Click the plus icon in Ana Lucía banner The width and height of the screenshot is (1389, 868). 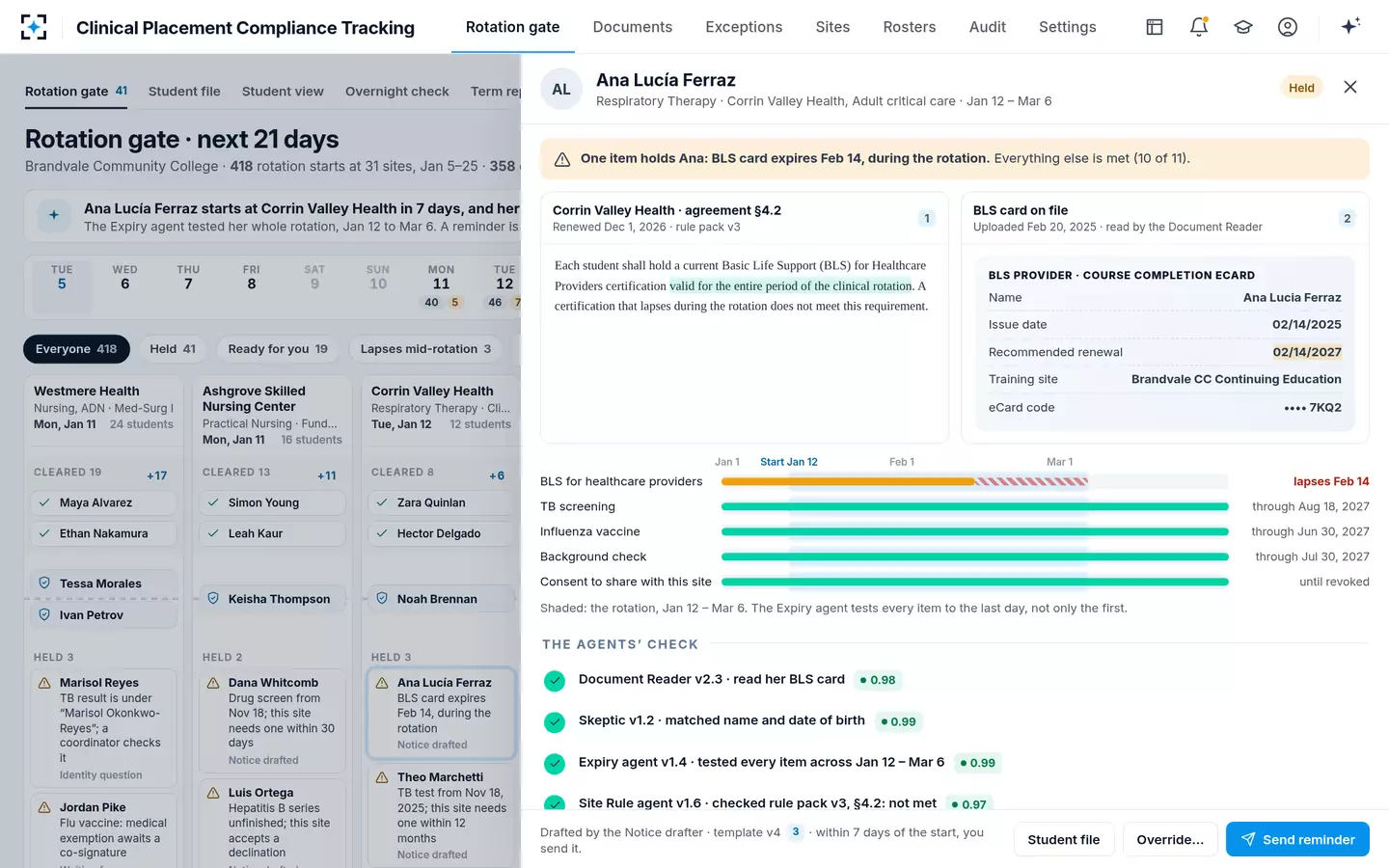coord(54,215)
